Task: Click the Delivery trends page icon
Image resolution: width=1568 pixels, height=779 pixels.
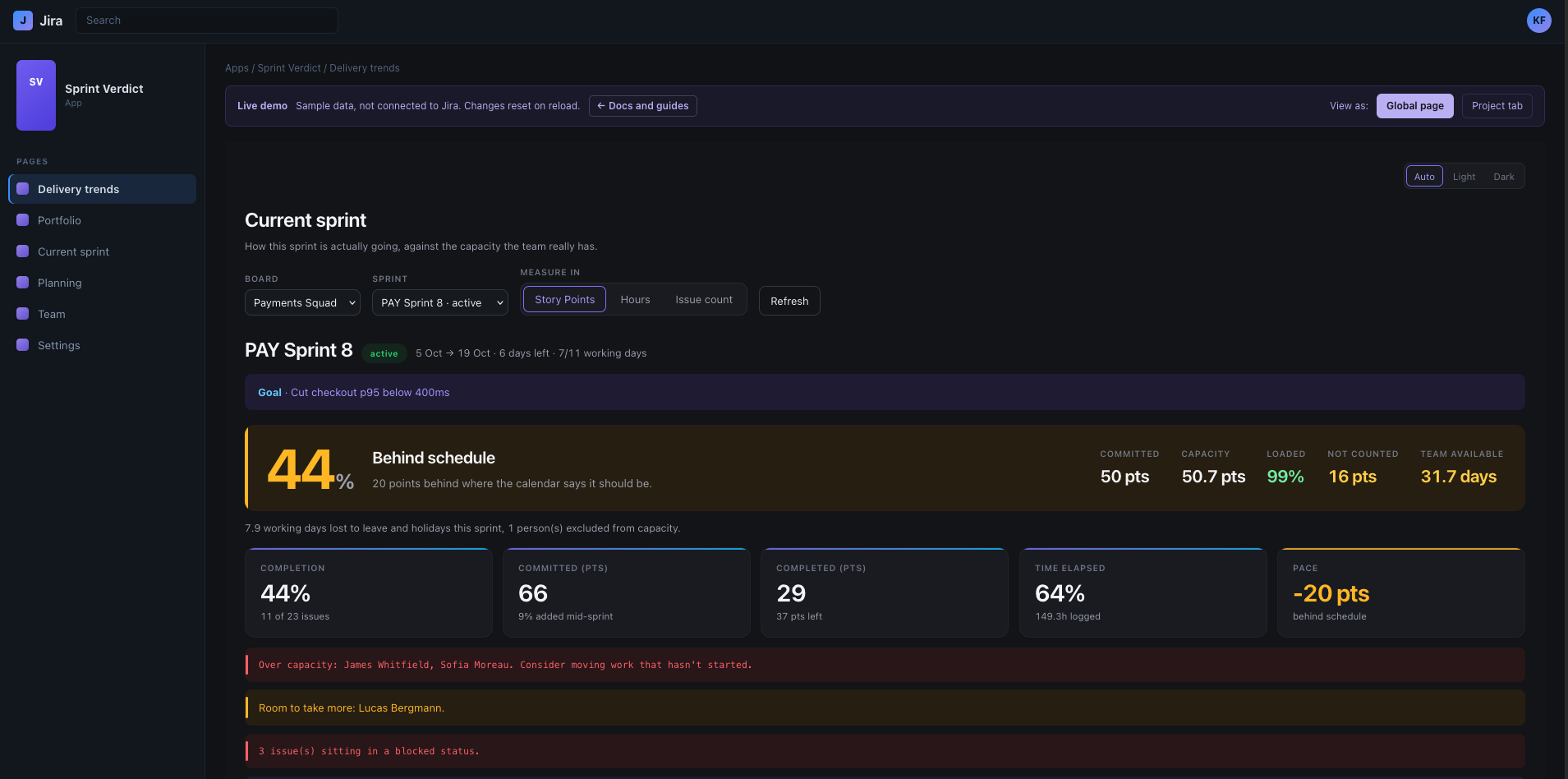Action: coord(23,189)
